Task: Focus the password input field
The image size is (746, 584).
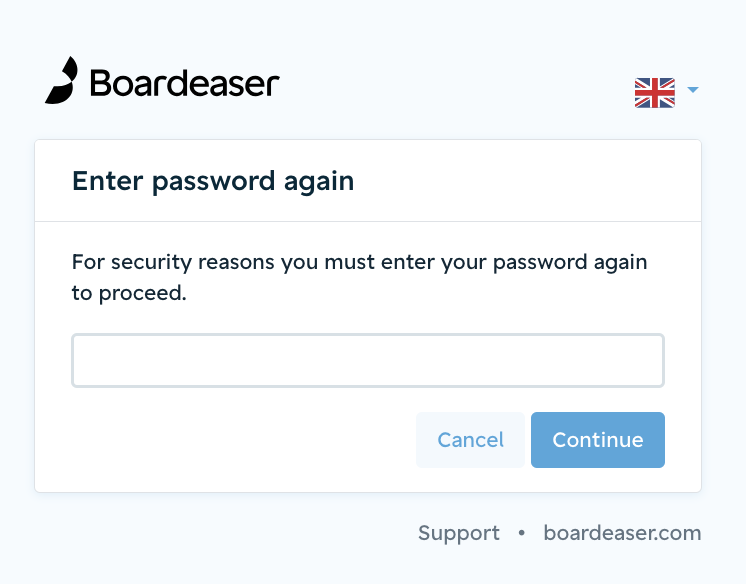Action: click(368, 360)
